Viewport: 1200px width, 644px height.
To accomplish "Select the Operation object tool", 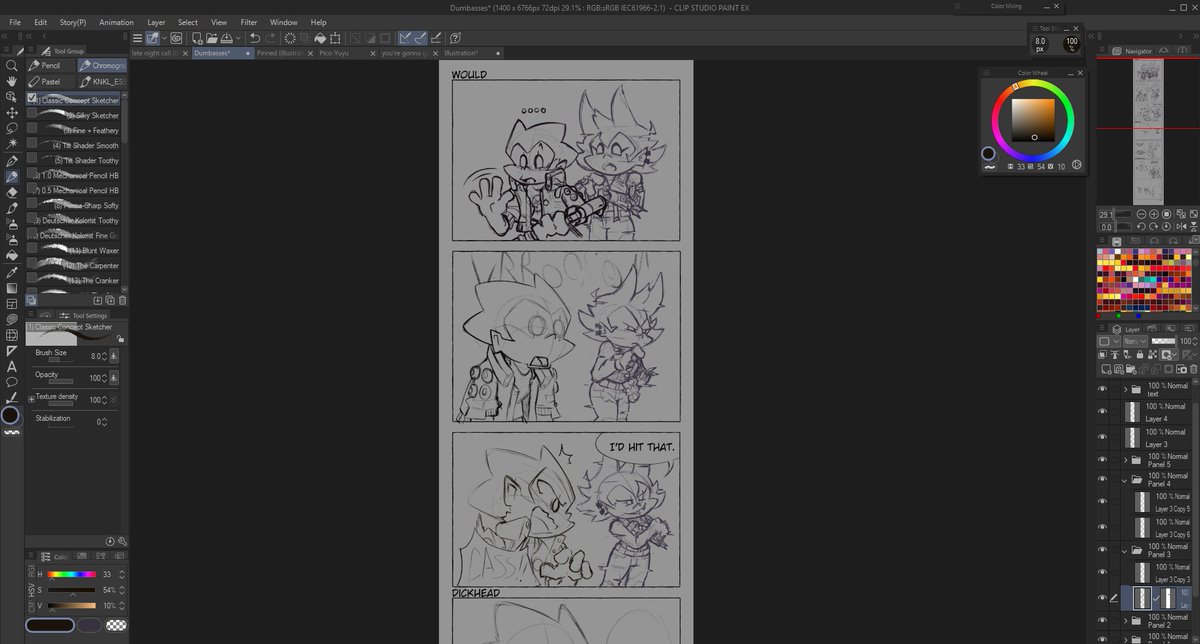I will [x=11, y=97].
